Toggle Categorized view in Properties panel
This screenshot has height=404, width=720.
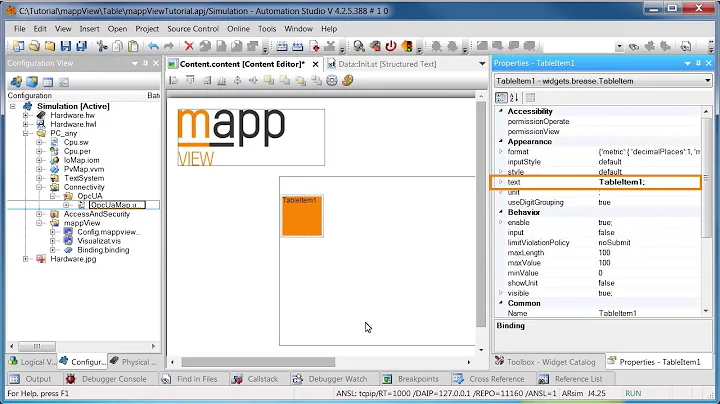501,97
